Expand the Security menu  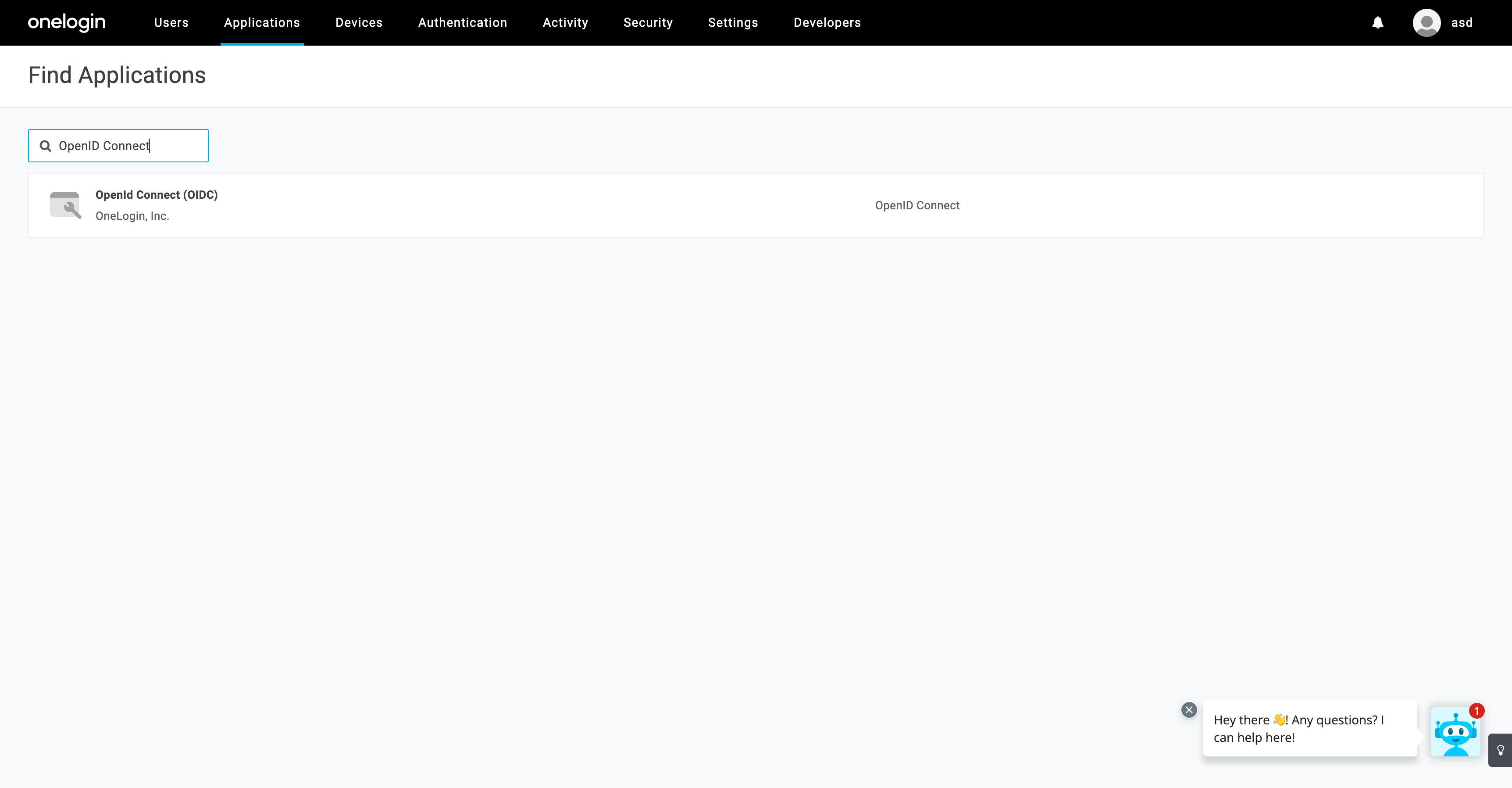coord(648,23)
